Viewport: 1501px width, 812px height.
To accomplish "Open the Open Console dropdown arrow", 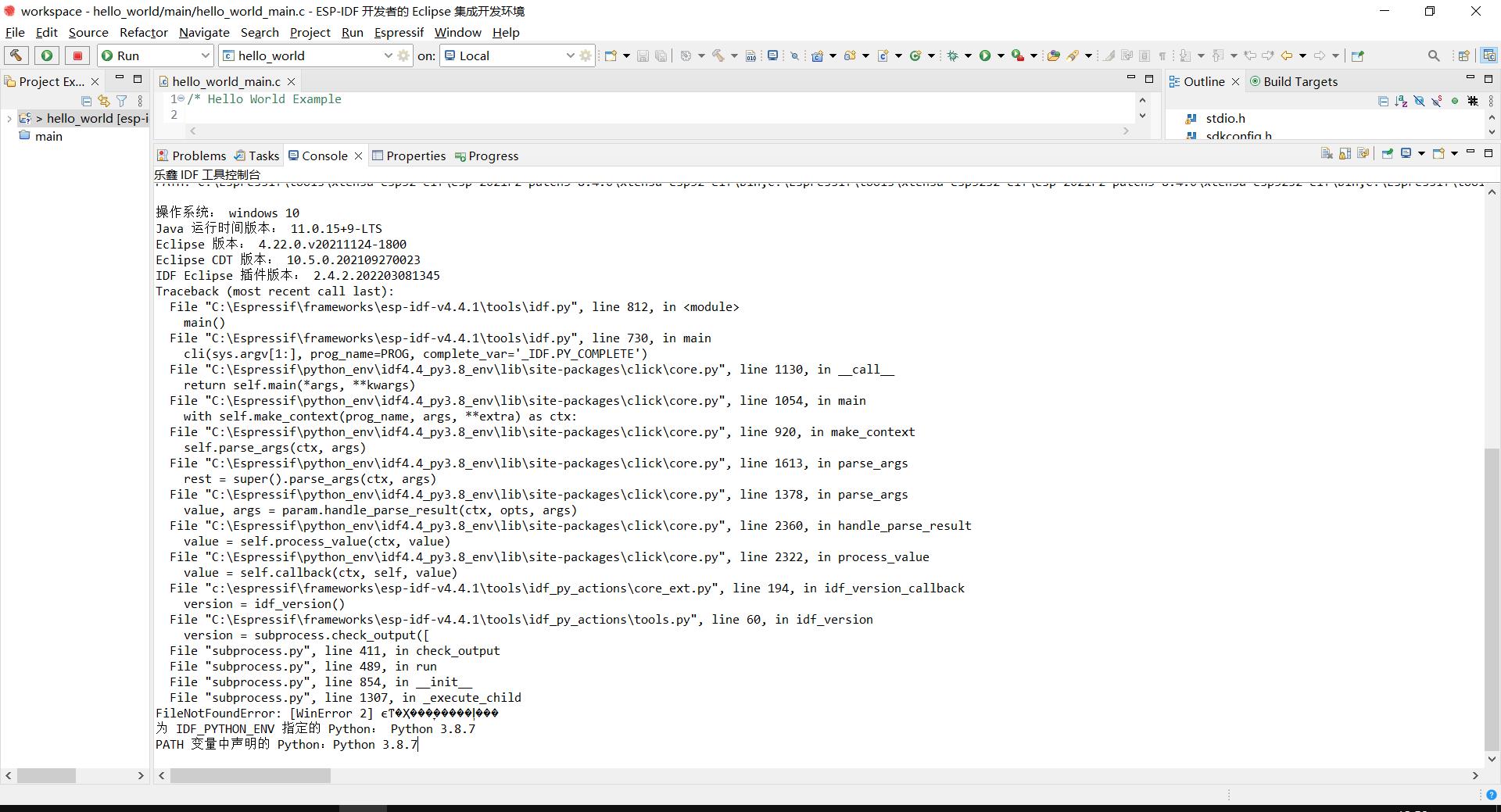I will click(1454, 153).
